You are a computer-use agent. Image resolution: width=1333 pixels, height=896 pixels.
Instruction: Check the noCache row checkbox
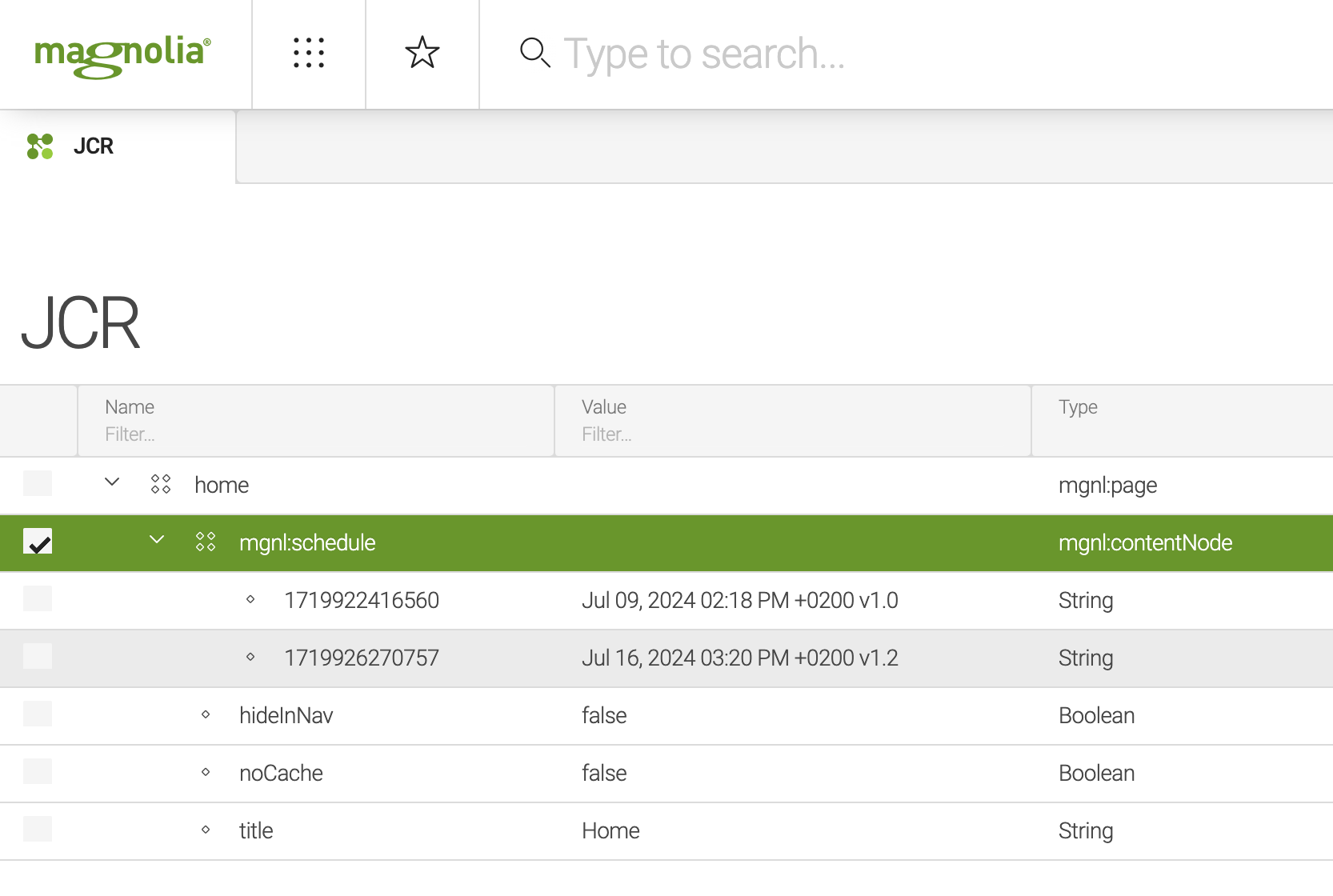[x=38, y=771]
